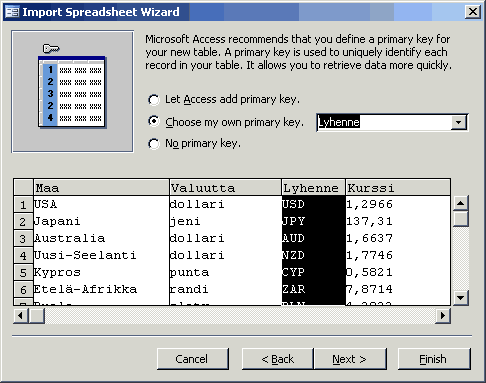
Task: Click the scroll down arrow of the preview
Action: click(x=460, y=298)
